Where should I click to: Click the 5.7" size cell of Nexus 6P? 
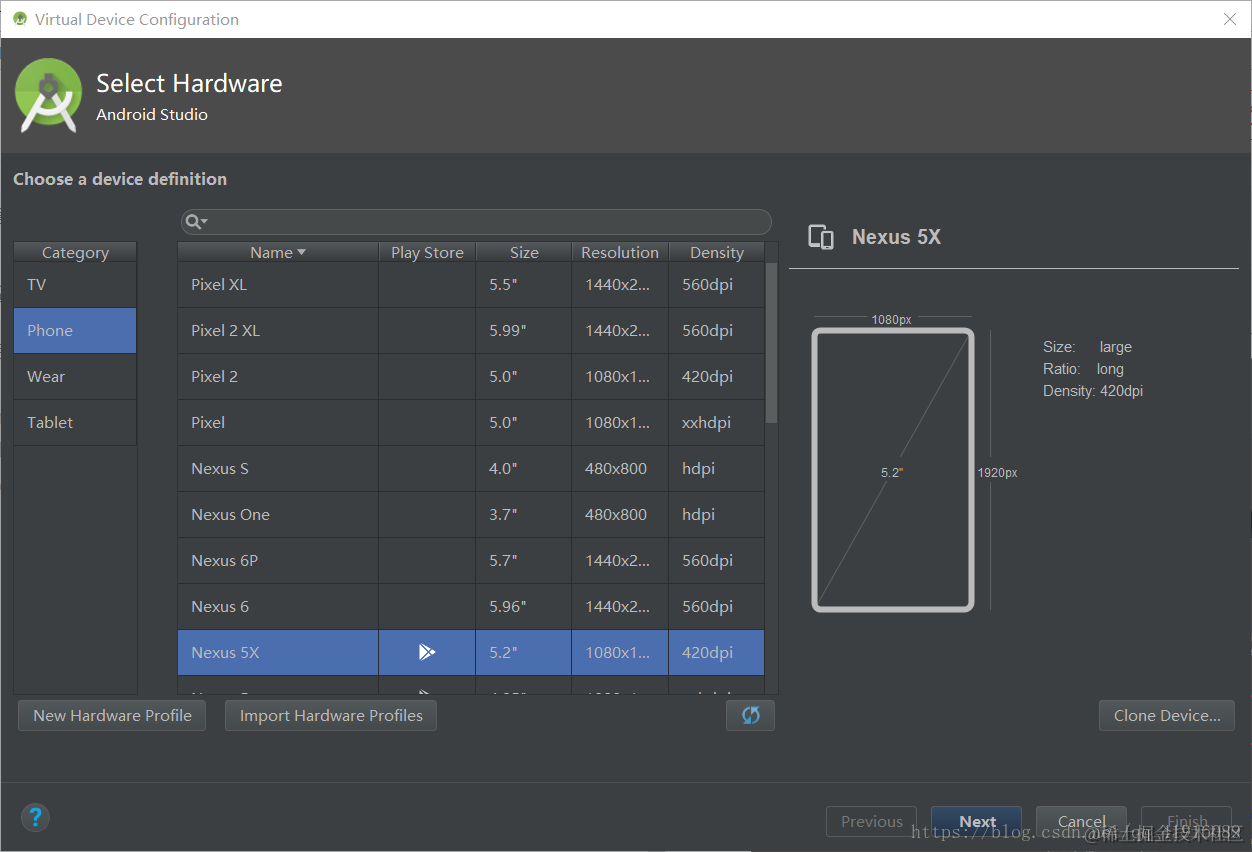coord(524,561)
